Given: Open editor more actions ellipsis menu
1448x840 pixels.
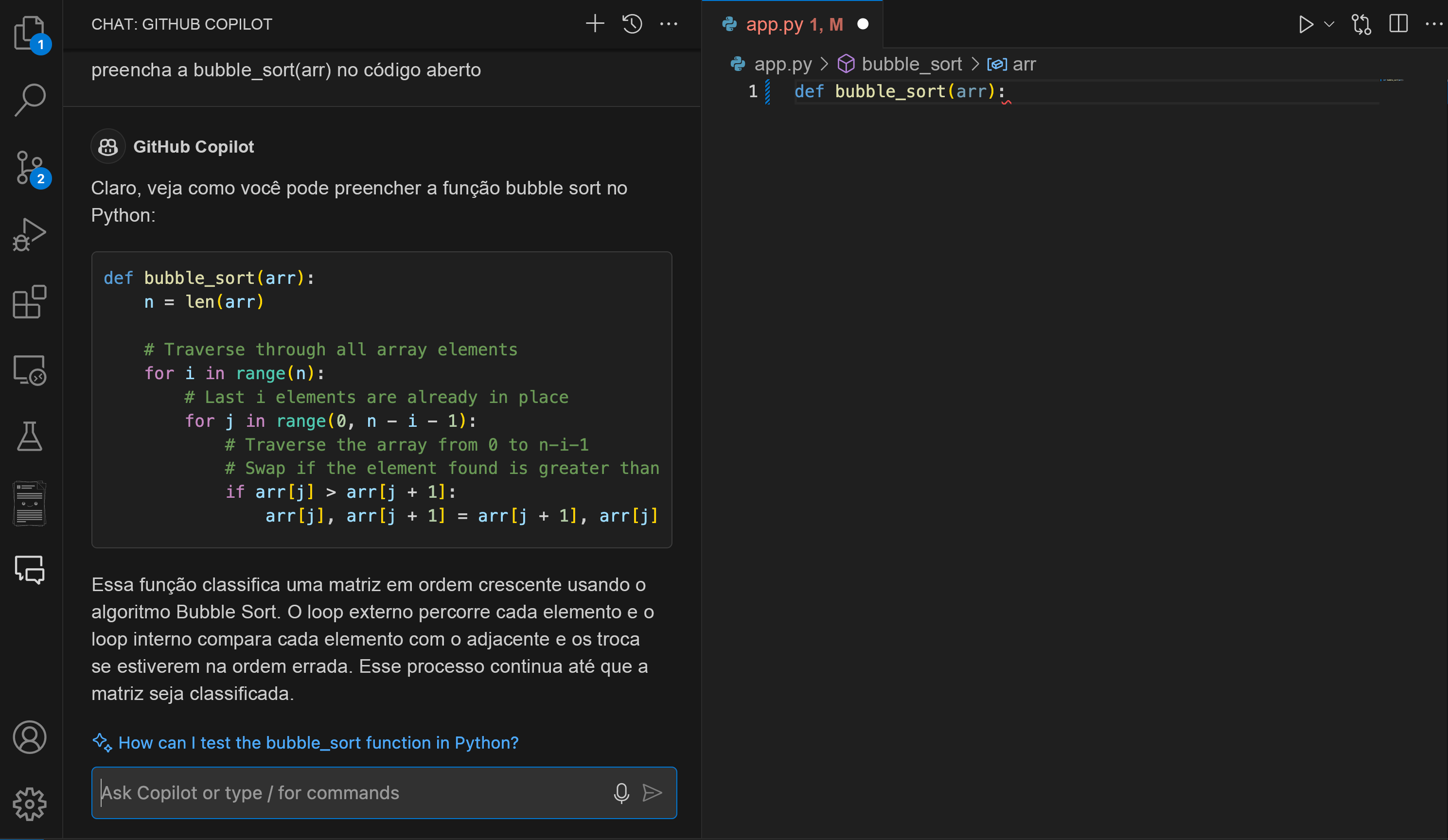Looking at the screenshot, I should [1433, 24].
